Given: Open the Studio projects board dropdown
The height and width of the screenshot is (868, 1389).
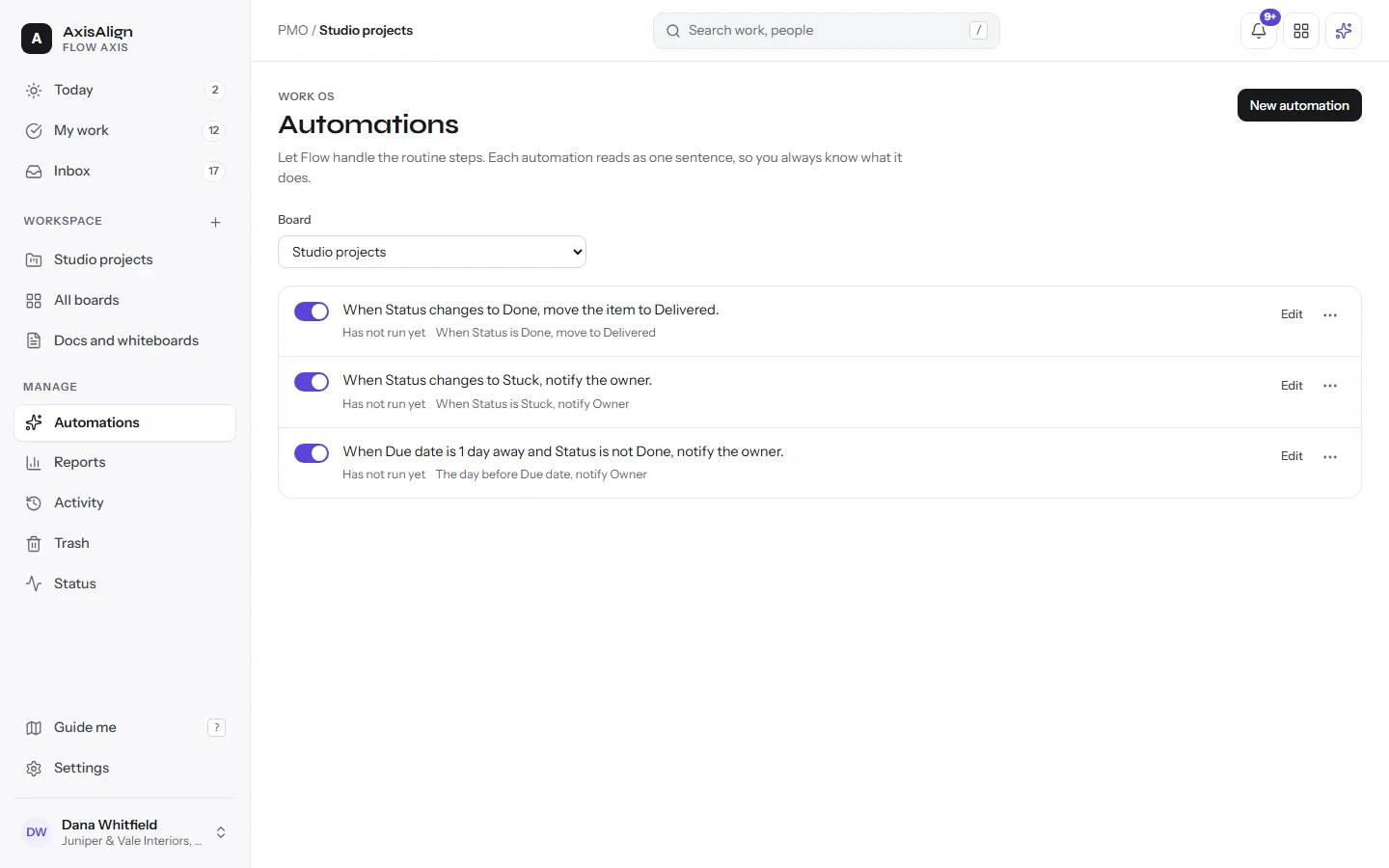Looking at the screenshot, I should (432, 252).
